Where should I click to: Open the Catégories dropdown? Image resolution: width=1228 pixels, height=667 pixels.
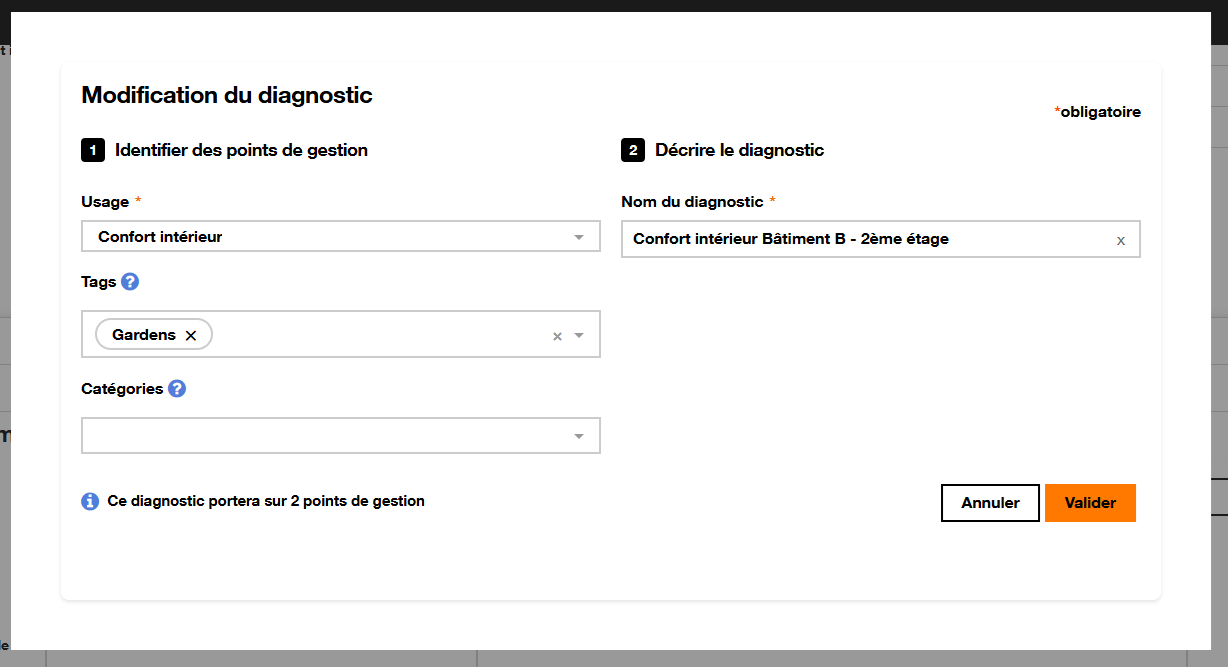(x=578, y=435)
